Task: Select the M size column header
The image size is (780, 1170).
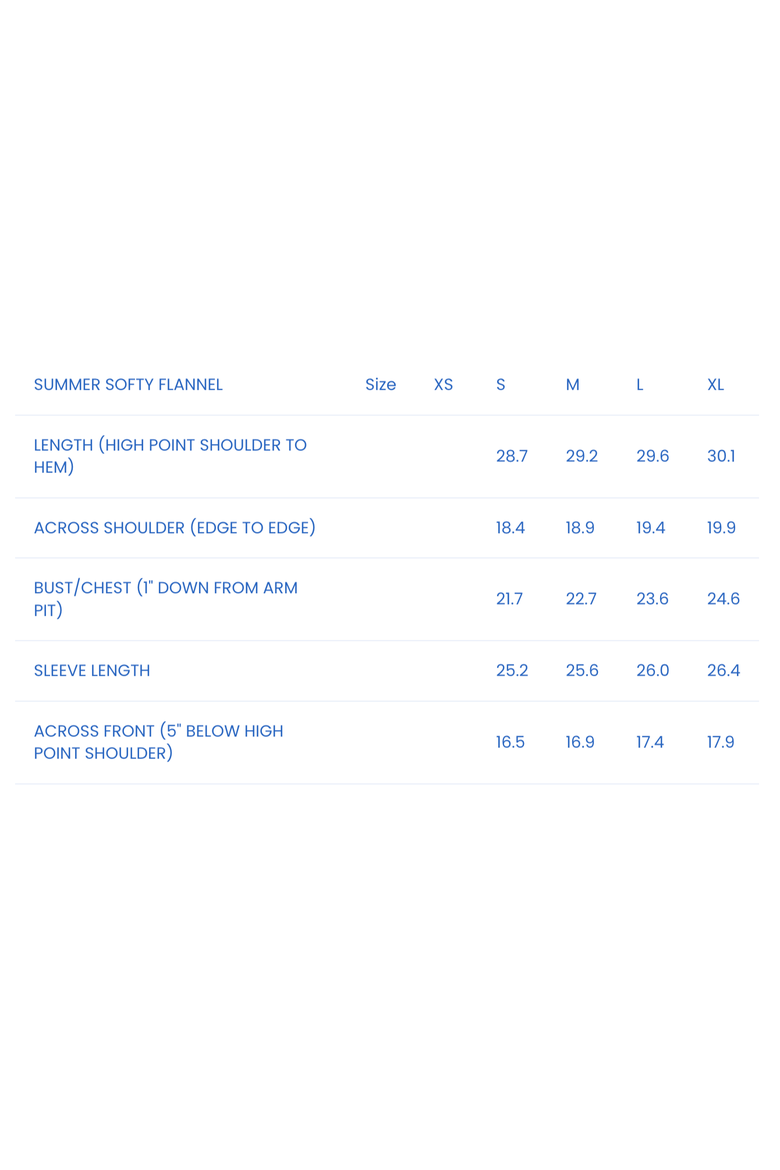Action: point(572,384)
